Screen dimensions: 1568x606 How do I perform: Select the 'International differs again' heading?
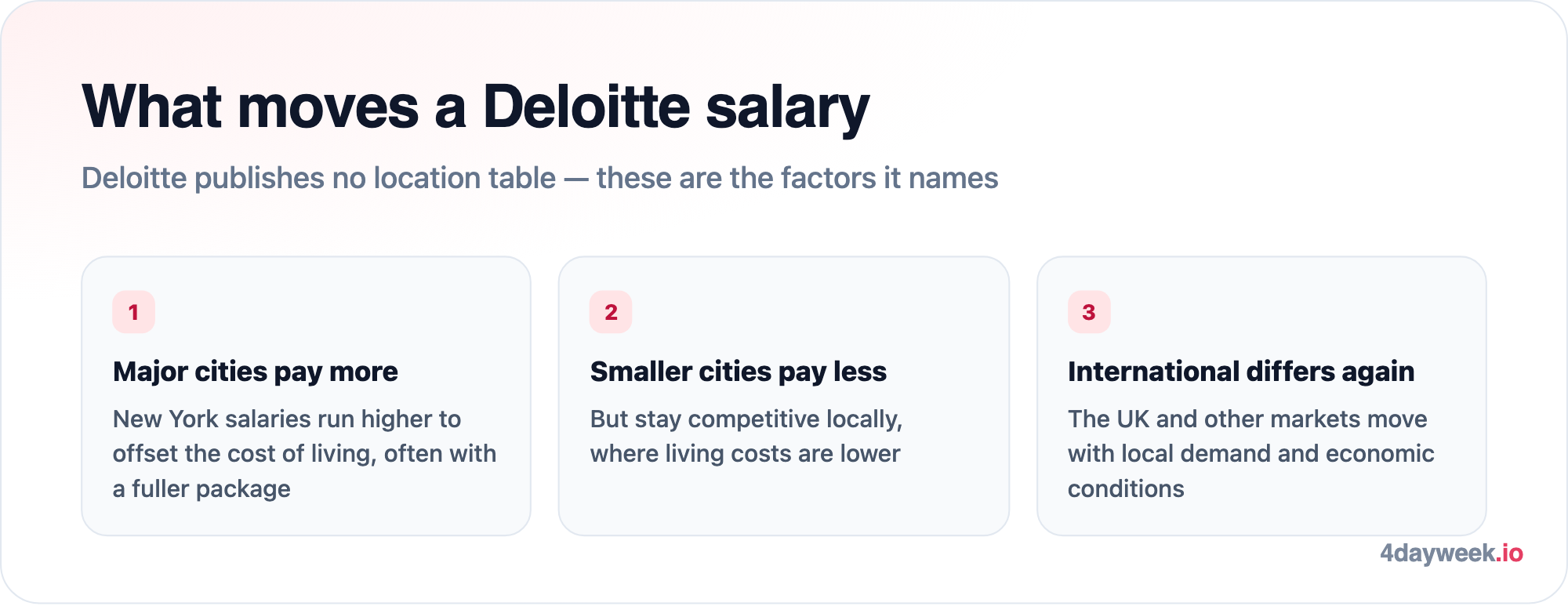[1241, 372]
